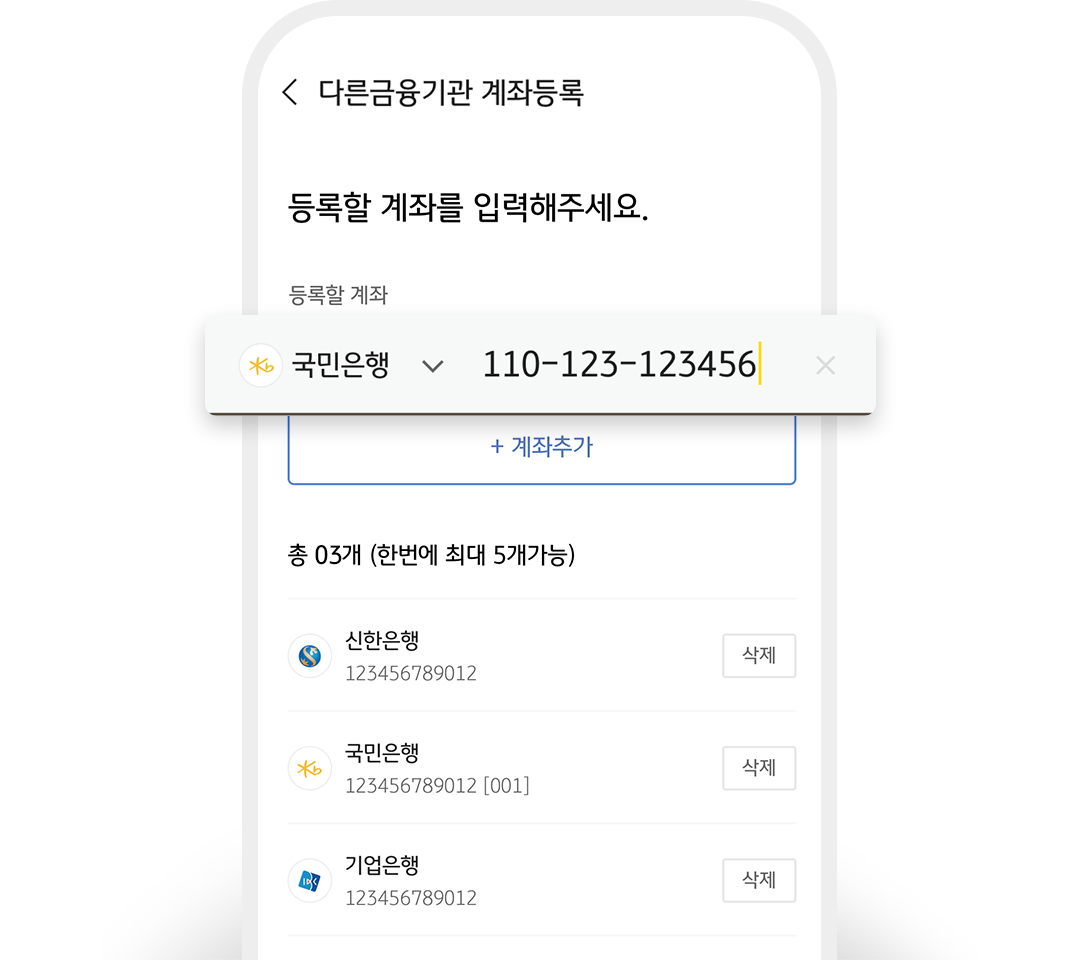Open the 국민은행 bank selector

click(340, 365)
